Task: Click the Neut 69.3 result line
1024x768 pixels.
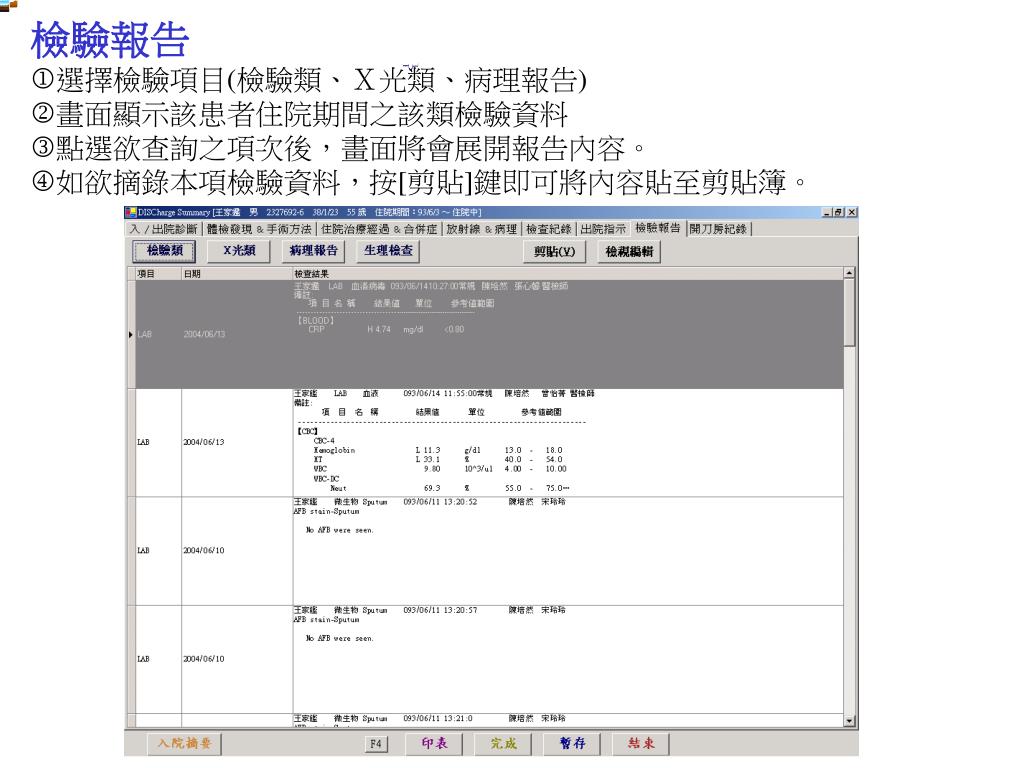Action: click(449, 488)
